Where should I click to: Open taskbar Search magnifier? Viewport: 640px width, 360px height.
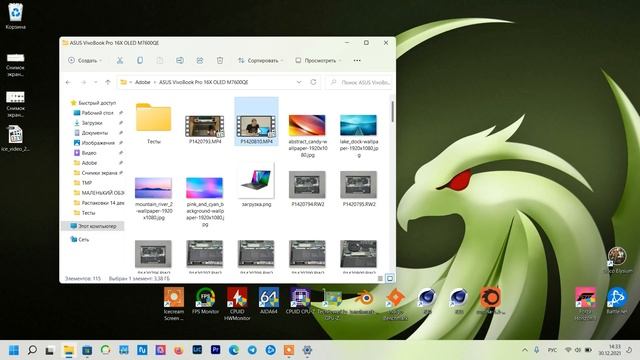(x=32, y=350)
